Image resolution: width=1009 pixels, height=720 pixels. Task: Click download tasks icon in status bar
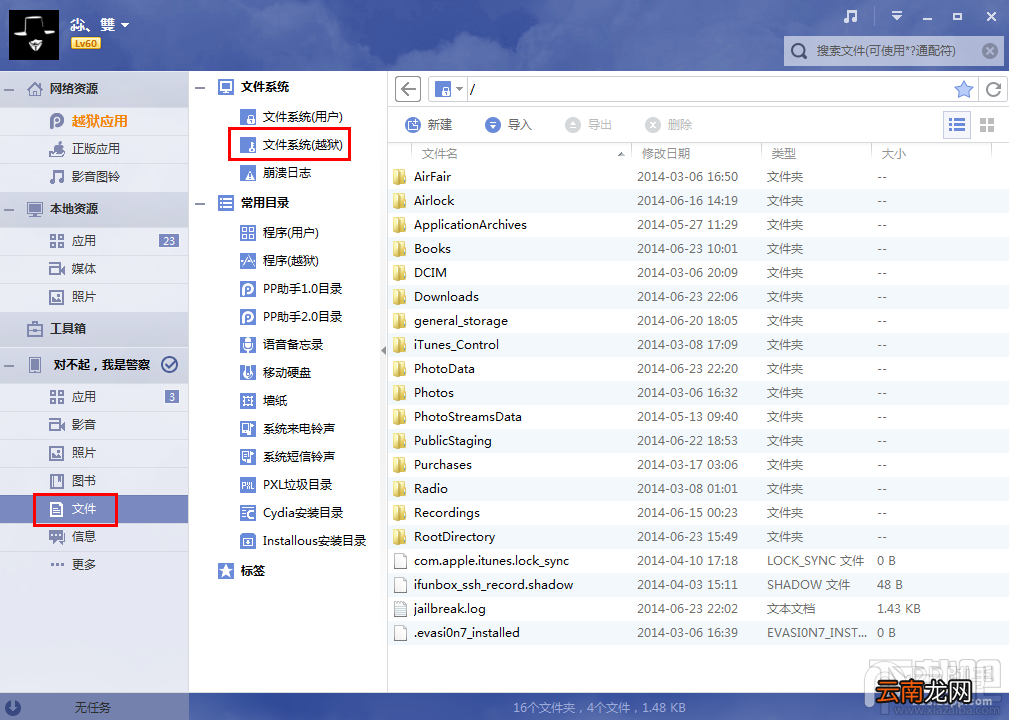pyautogui.click(x=12, y=707)
